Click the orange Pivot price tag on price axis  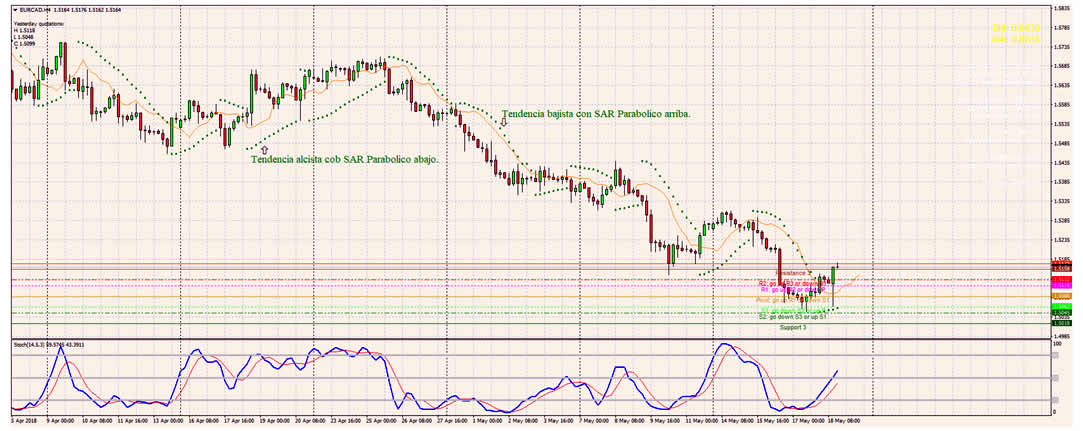pos(1062,295)
